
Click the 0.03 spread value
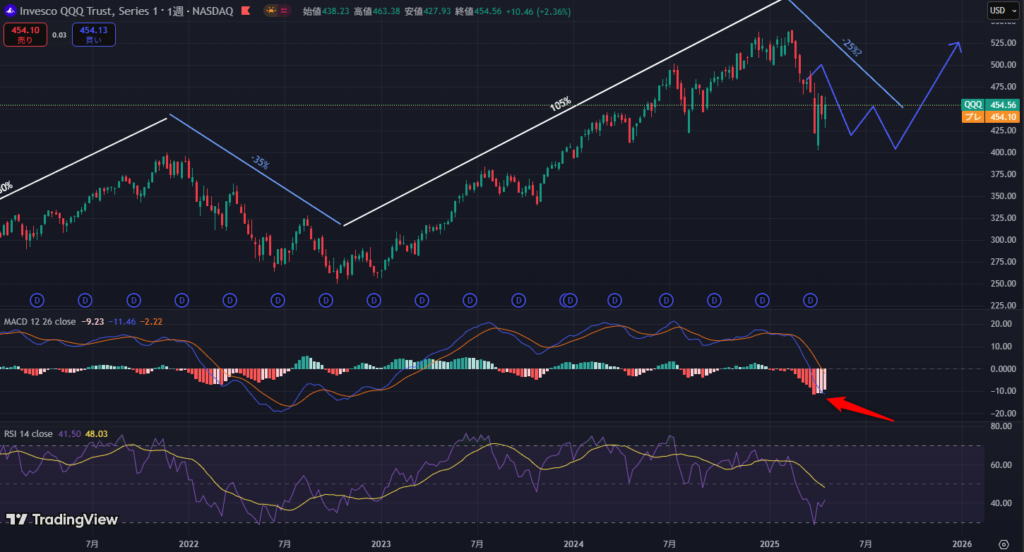pyautogui.click(x=59, y=35)
